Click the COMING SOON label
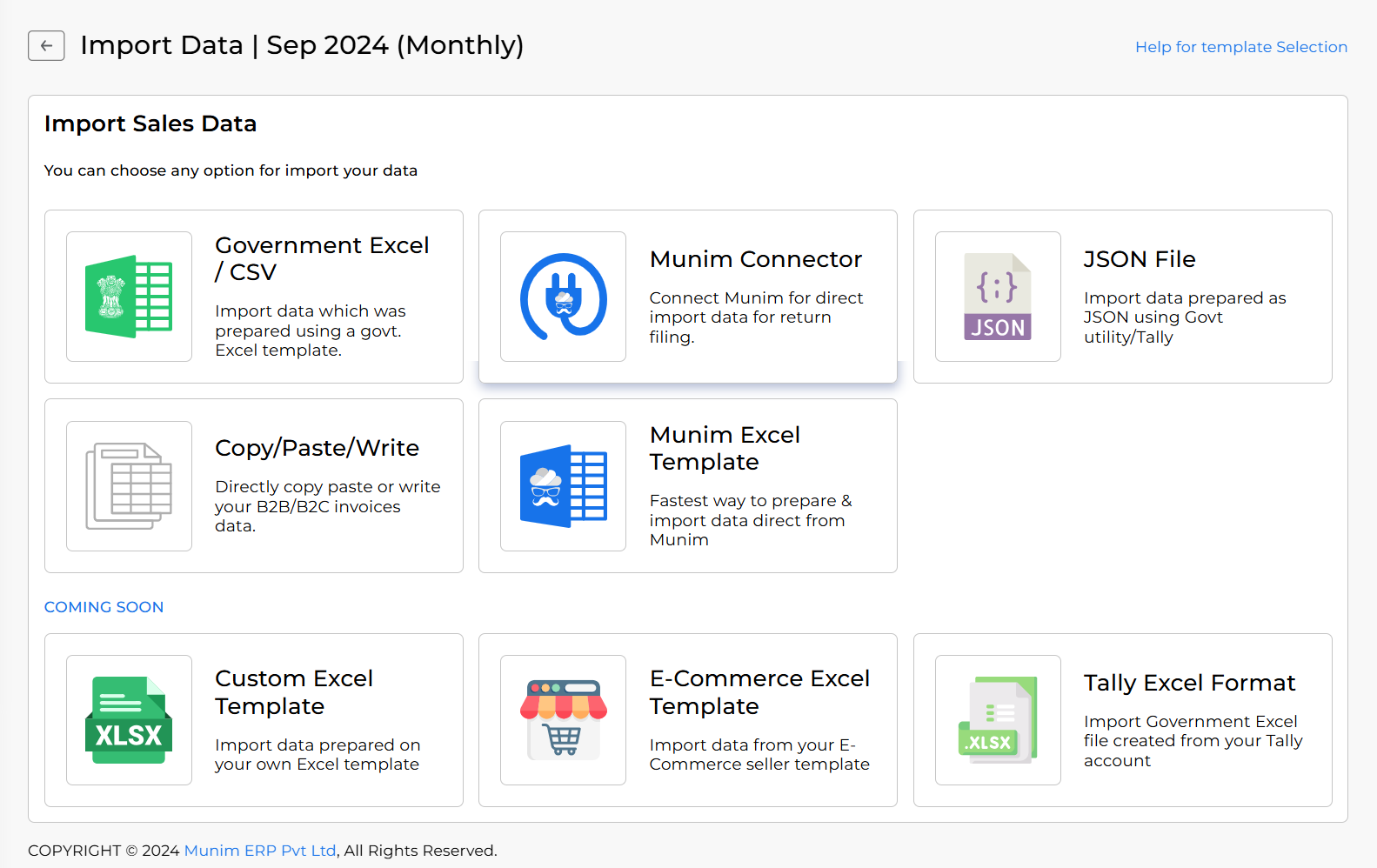1377x868 pixels. tap(104, 607)
